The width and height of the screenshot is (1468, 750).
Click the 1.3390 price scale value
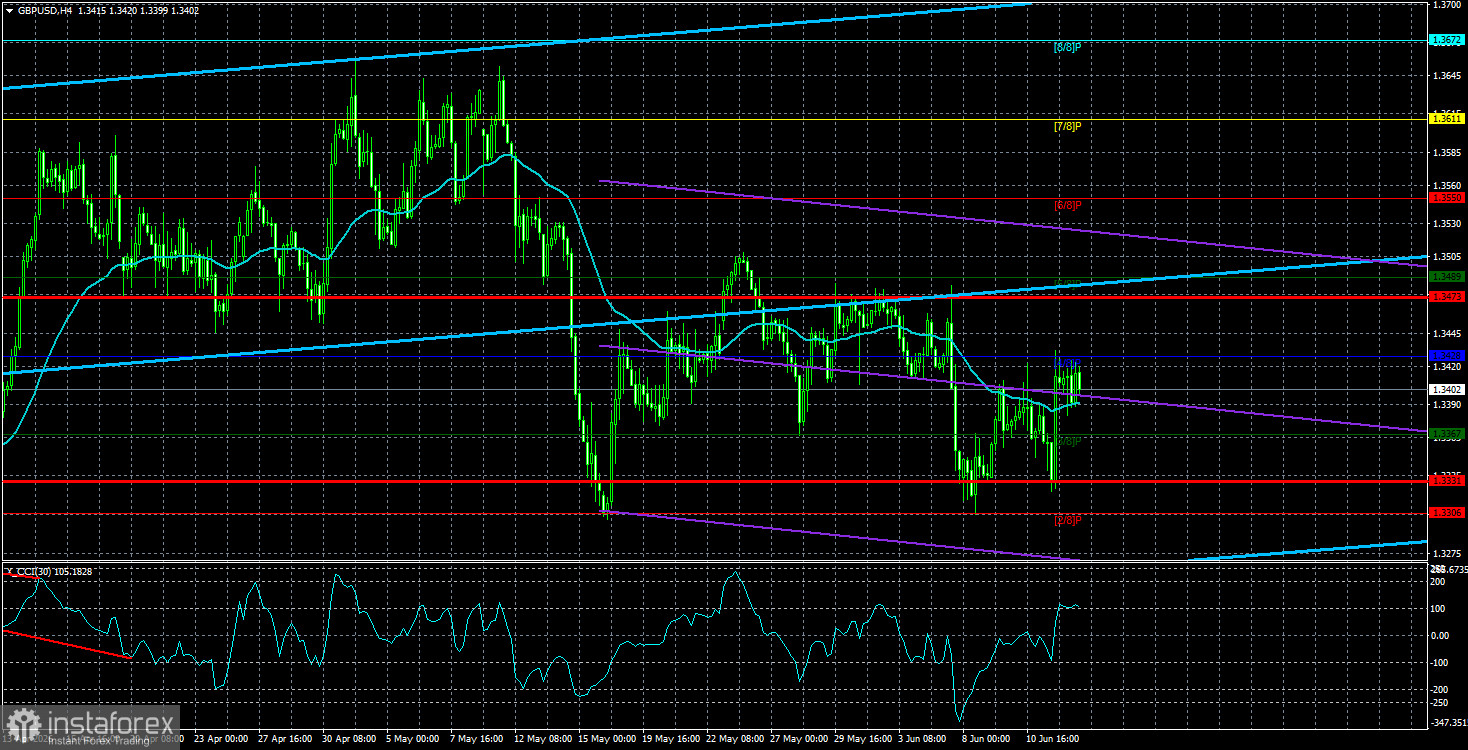tap(1447, 405)
